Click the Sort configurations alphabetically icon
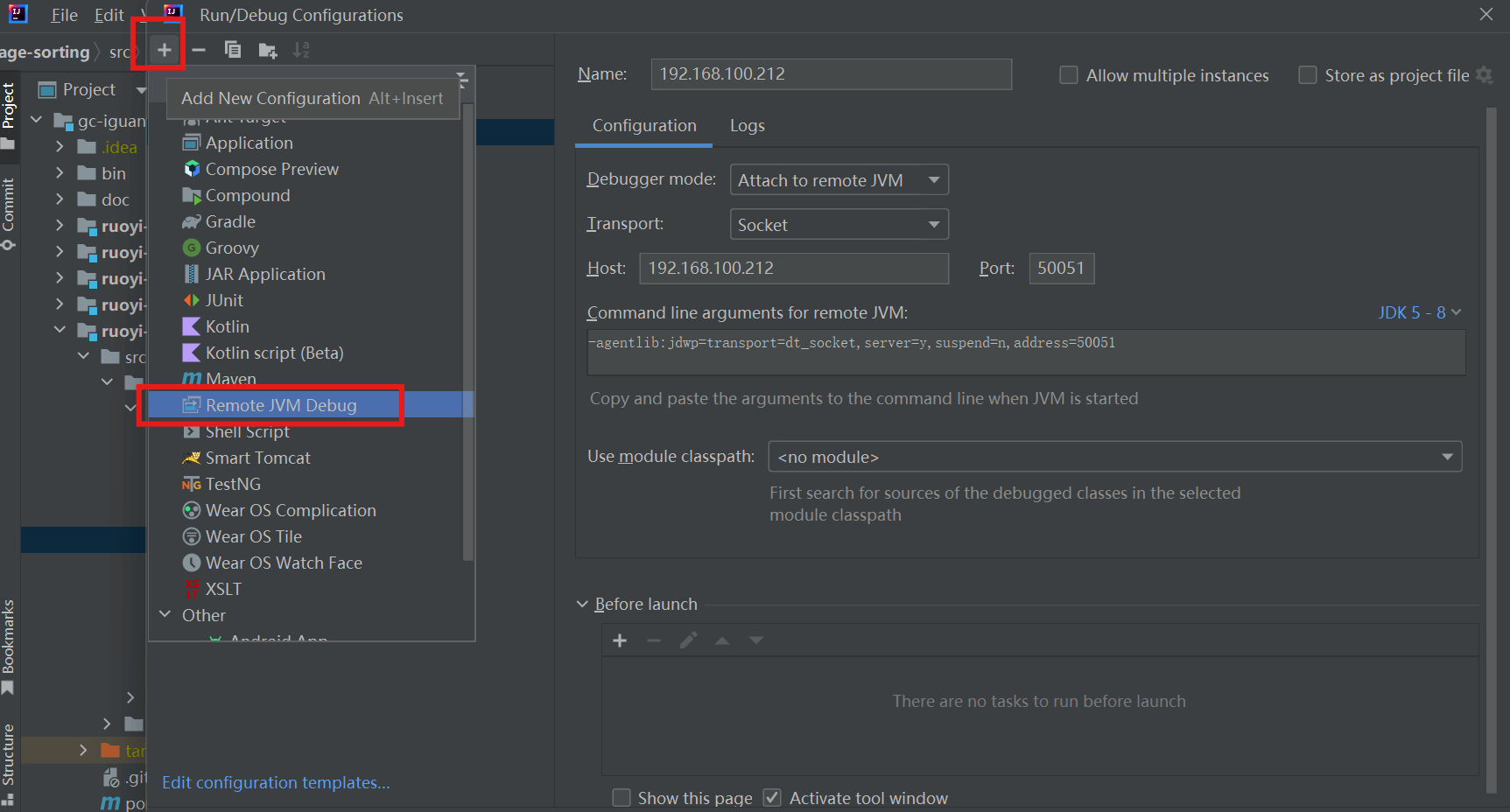 point(301,50)
